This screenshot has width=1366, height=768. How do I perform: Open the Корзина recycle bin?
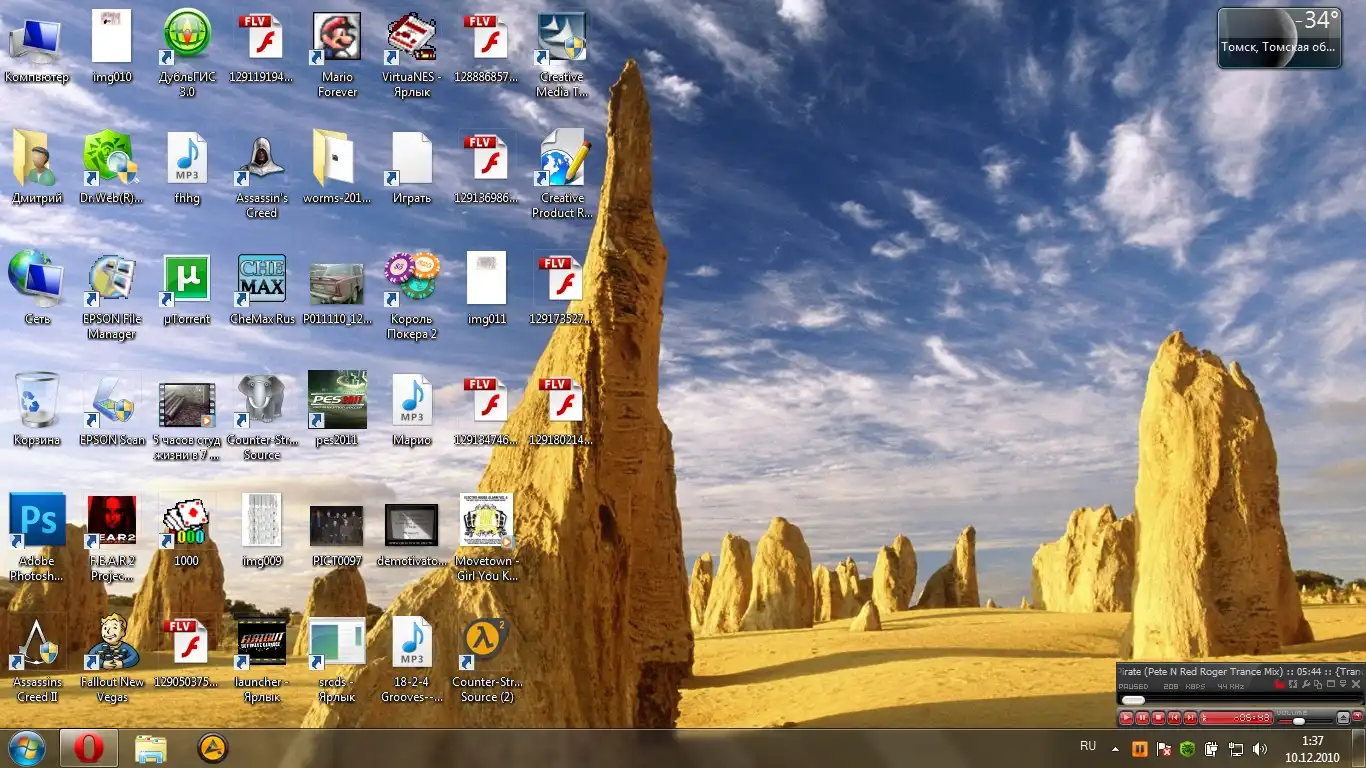(37, 401)
